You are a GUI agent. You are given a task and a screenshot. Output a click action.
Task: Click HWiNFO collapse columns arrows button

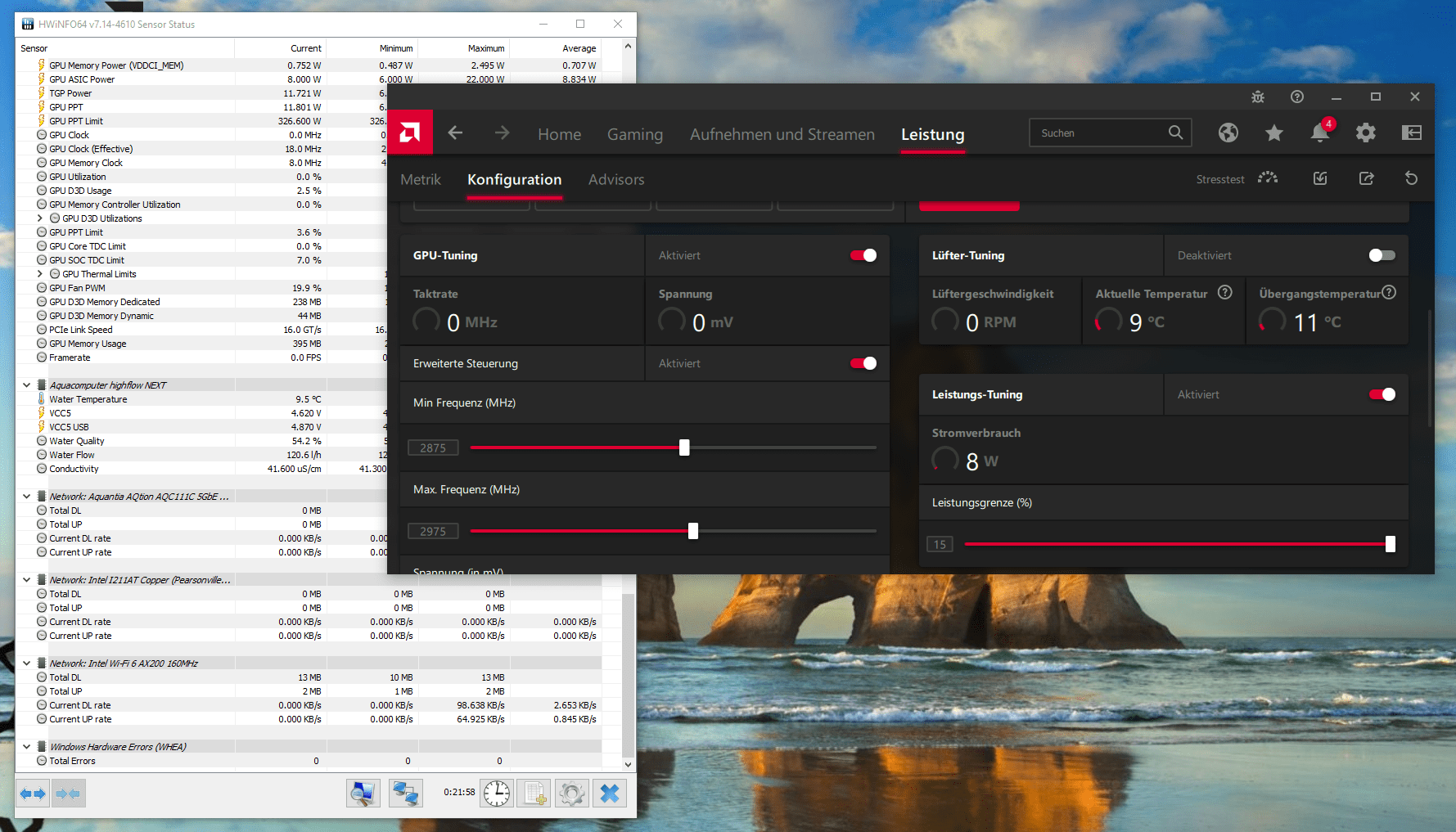69,794
